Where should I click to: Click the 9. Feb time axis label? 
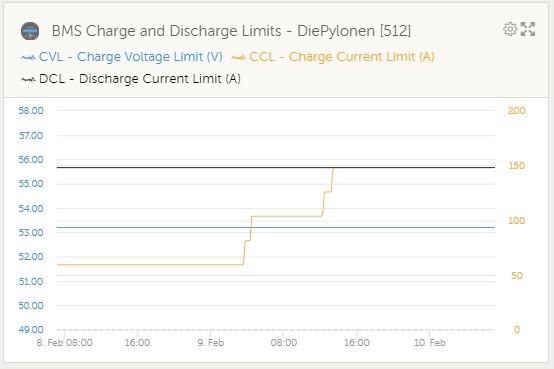[x=211, y=342]
